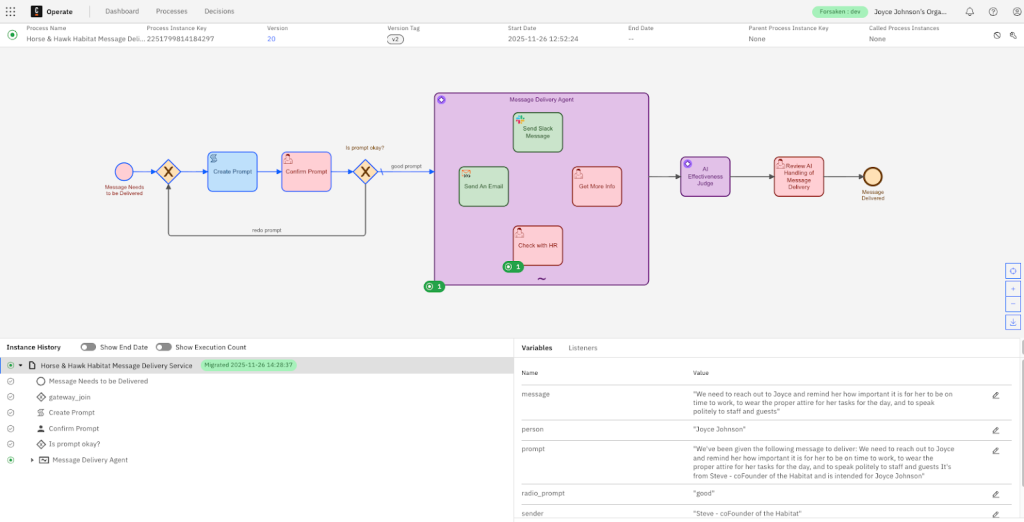
Task: Enable the Show End Date toggle
Action: click(88, 347)
